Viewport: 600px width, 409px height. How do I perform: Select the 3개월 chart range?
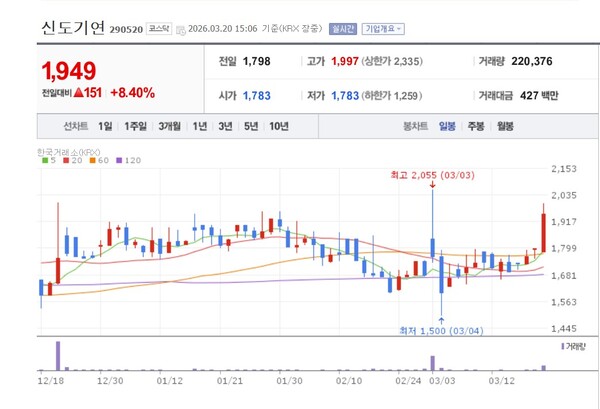pyautogui.click(x=170, y=126)
